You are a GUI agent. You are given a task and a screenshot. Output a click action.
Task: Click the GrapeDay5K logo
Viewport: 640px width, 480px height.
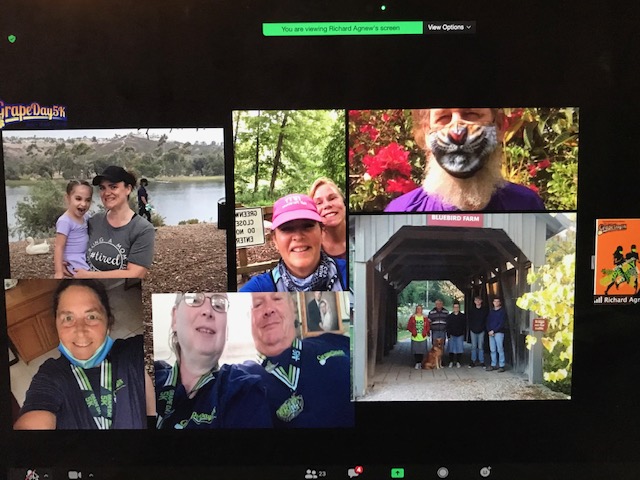[x=33, y=112]
